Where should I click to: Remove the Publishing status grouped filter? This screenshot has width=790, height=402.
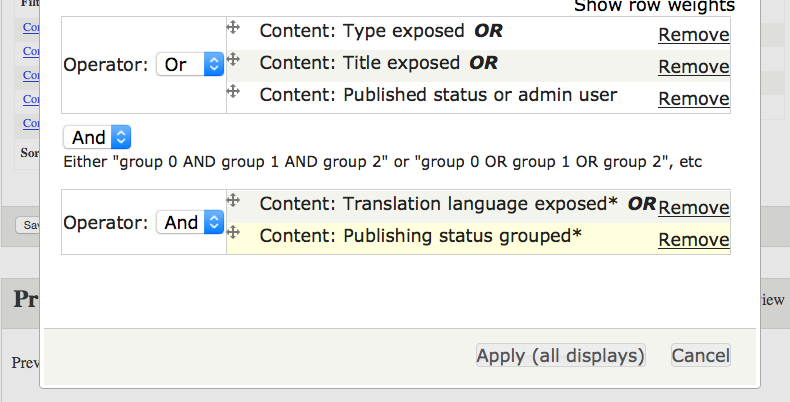[693, 240]
